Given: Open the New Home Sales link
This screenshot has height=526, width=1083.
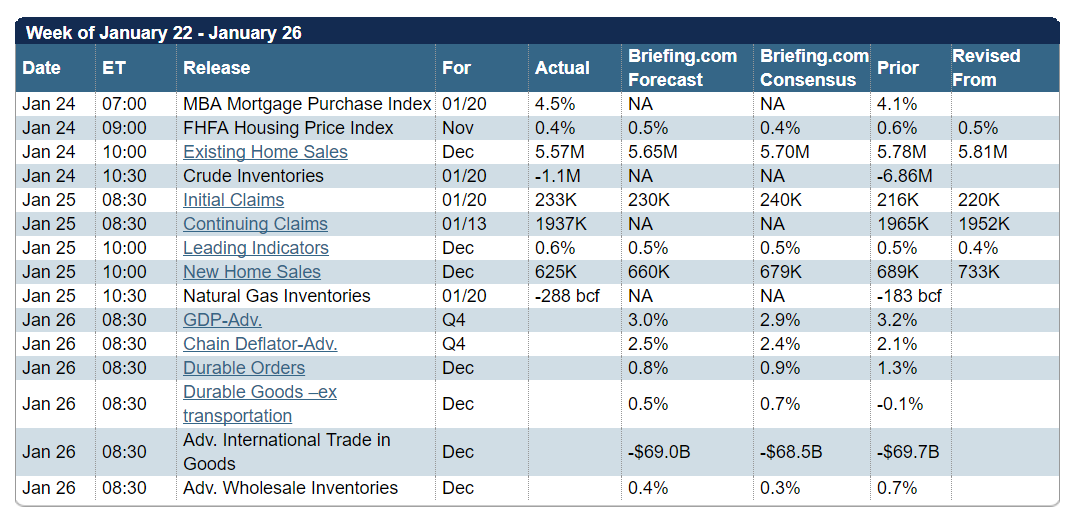Looking at the screenshot, I should click(x=252, y=272).
